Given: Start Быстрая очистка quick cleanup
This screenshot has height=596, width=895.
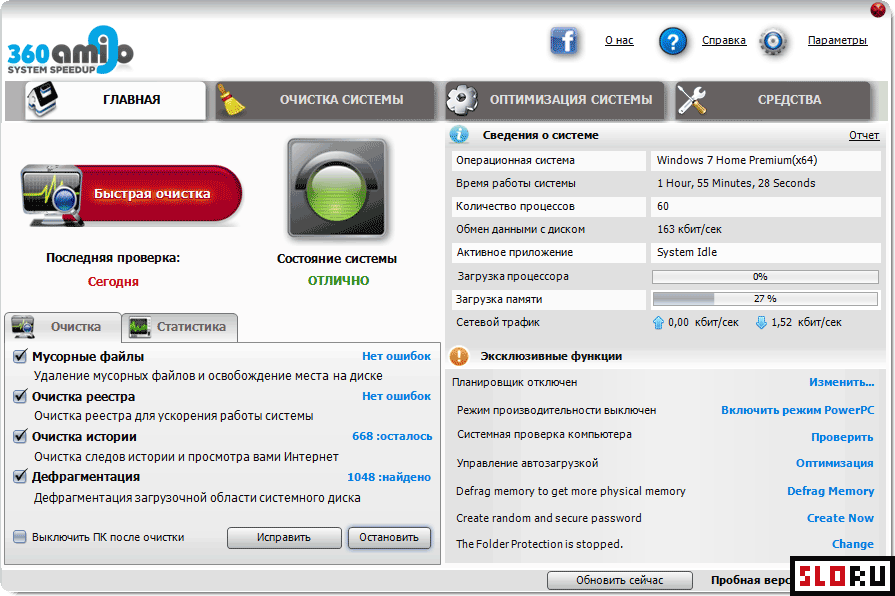Looking at the screenshot, I should pos(132,194).
